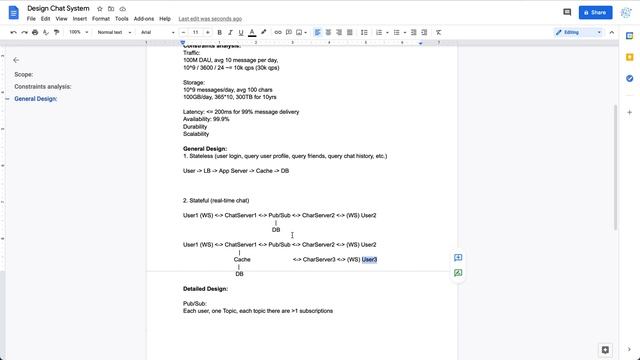Click the Undo arrow in toolbar

pos(13,32)
